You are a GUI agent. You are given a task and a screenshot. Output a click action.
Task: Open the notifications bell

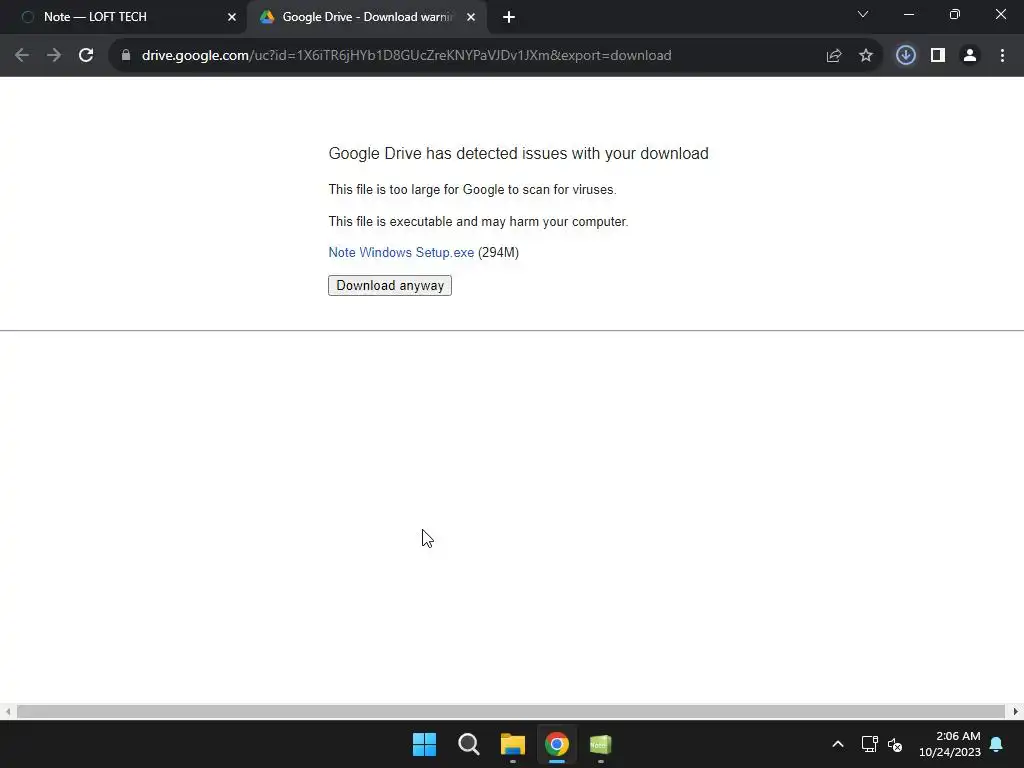point(997,744)
